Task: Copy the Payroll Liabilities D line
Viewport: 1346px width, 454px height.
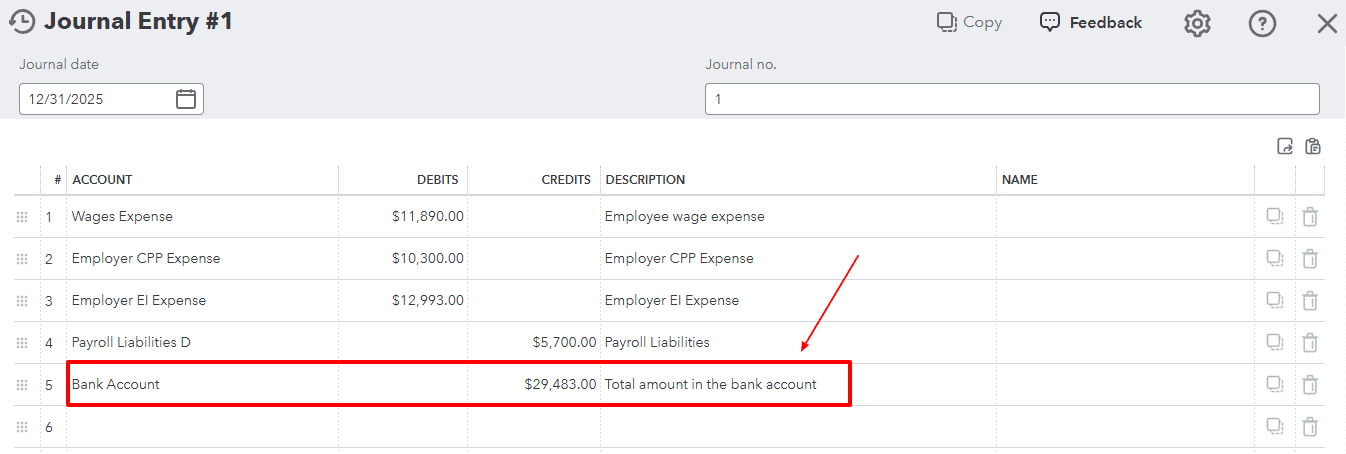Action: (1275, 343)
